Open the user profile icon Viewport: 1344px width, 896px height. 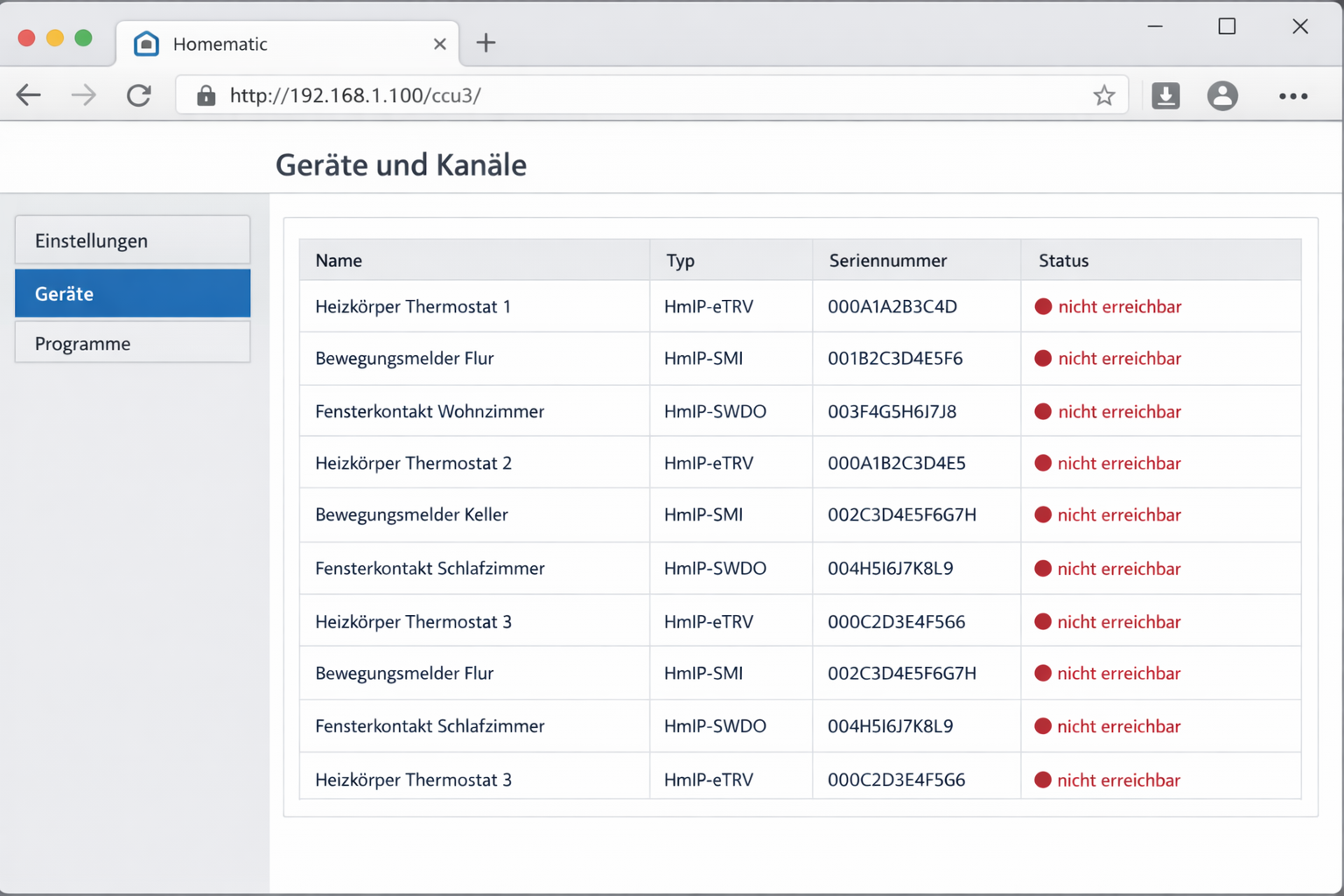(x=1221, y=95)
